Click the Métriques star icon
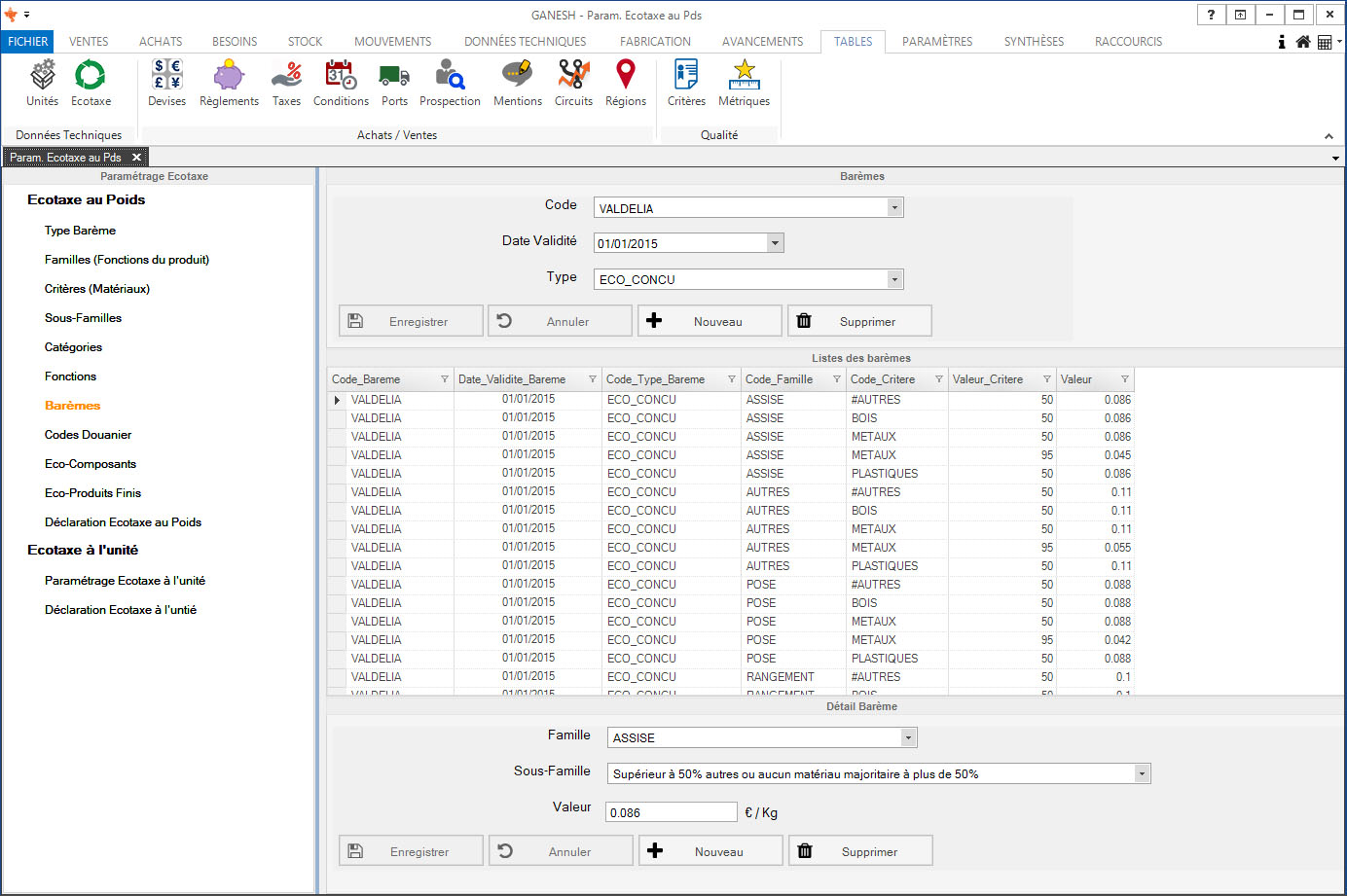This screenshot has height=896, width=1347. 744,83
